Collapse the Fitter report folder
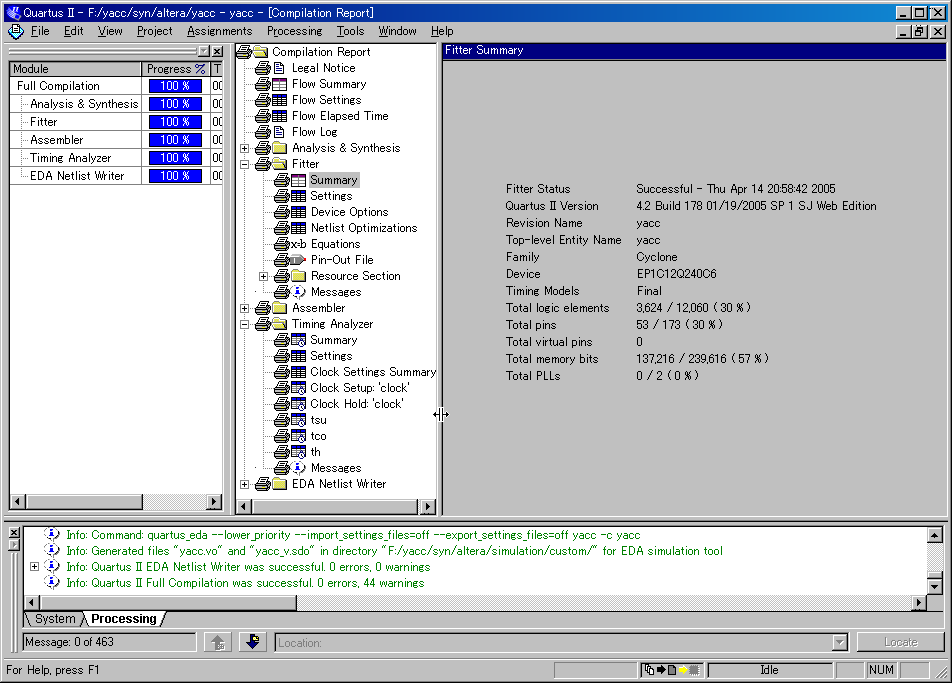This screenshot has height=683, width=952. pyautogui.click(x=245, y=164)
